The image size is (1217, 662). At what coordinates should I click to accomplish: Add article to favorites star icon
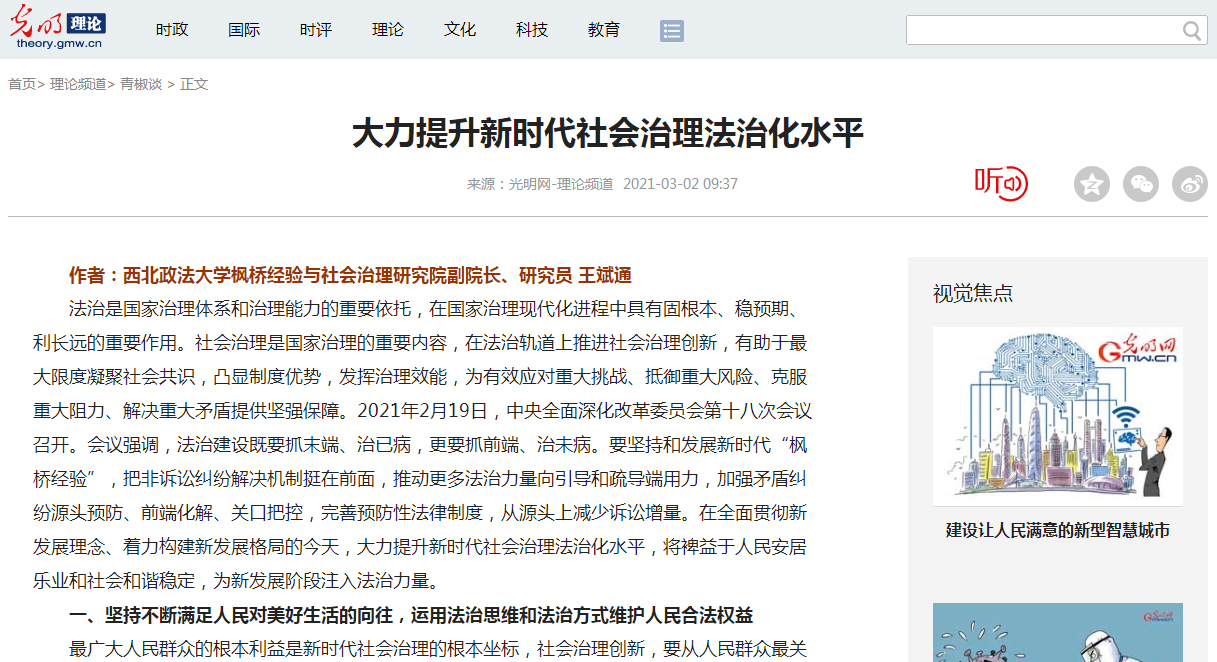(1092, 184)
